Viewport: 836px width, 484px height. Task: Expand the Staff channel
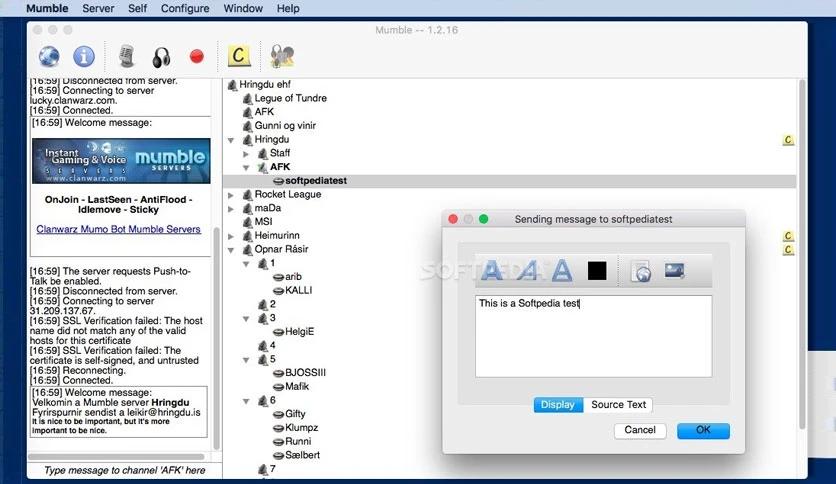pyautogui.click(x=246, y=154)
